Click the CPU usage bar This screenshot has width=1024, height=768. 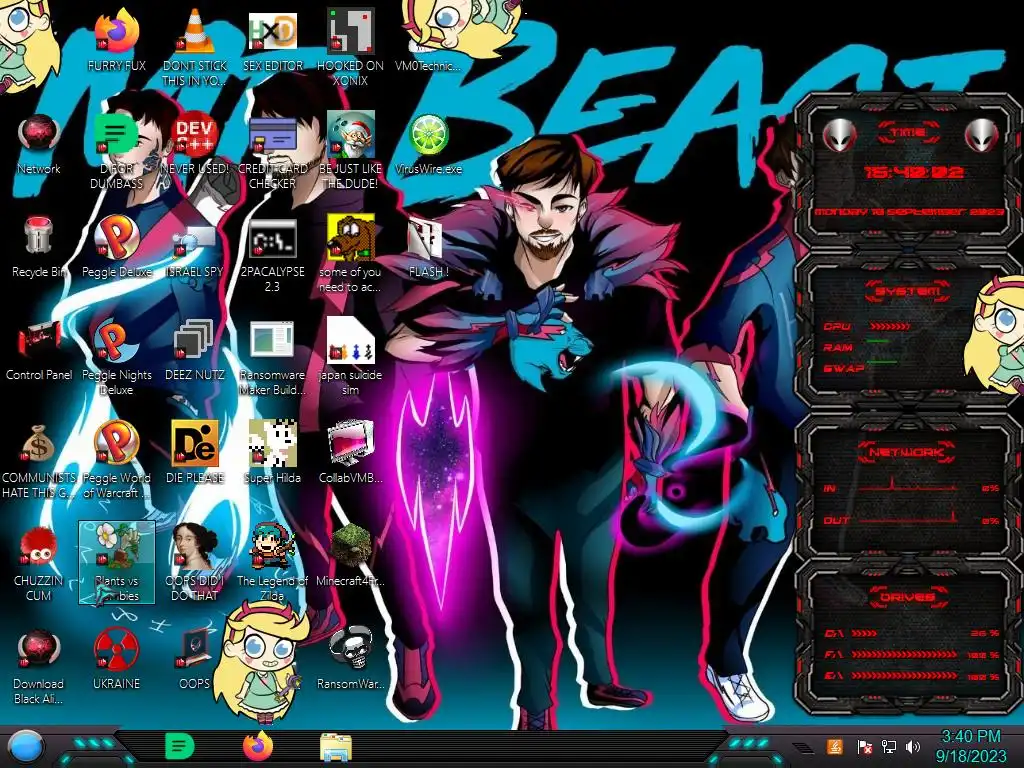click(889, 327)
